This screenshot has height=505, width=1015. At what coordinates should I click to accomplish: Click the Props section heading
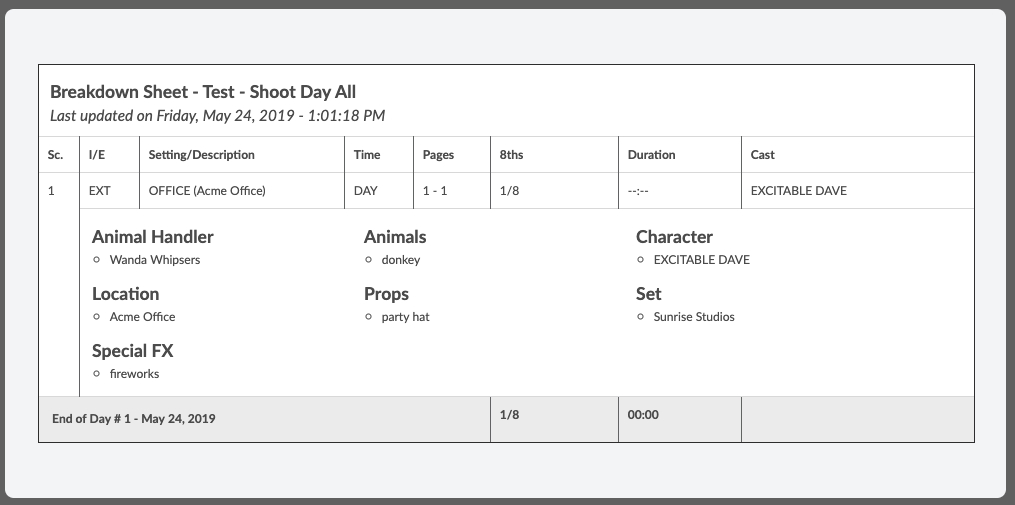pyautogui.click(x=386, y=294)
